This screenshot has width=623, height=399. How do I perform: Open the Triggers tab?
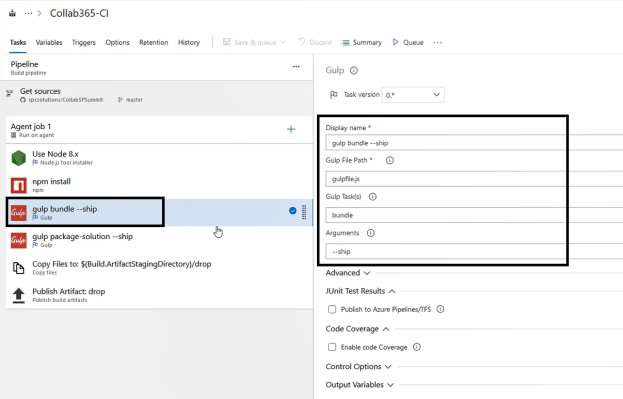(x=84, y=43)
